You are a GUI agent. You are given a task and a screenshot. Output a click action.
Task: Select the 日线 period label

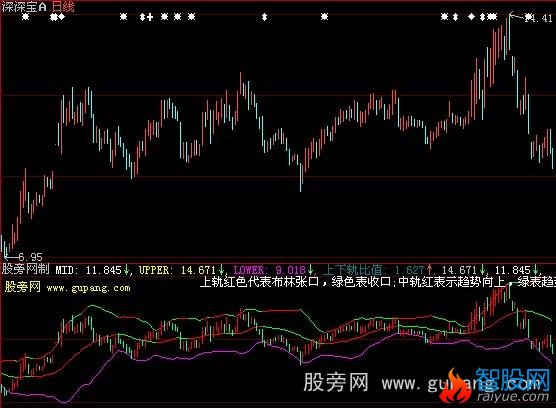tap(63, 6)
